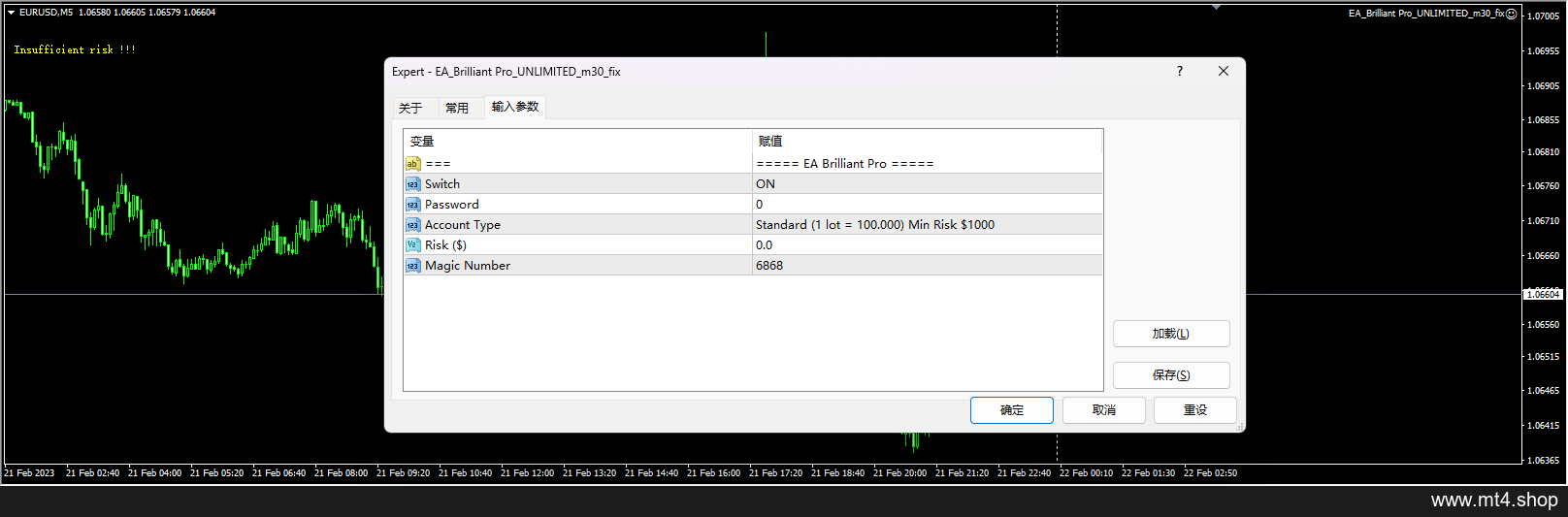Image resolution: width=1568 pixels, height=517 pixels.
Task: Click the integer icon beside Account Type
Action: coord(413,225)
